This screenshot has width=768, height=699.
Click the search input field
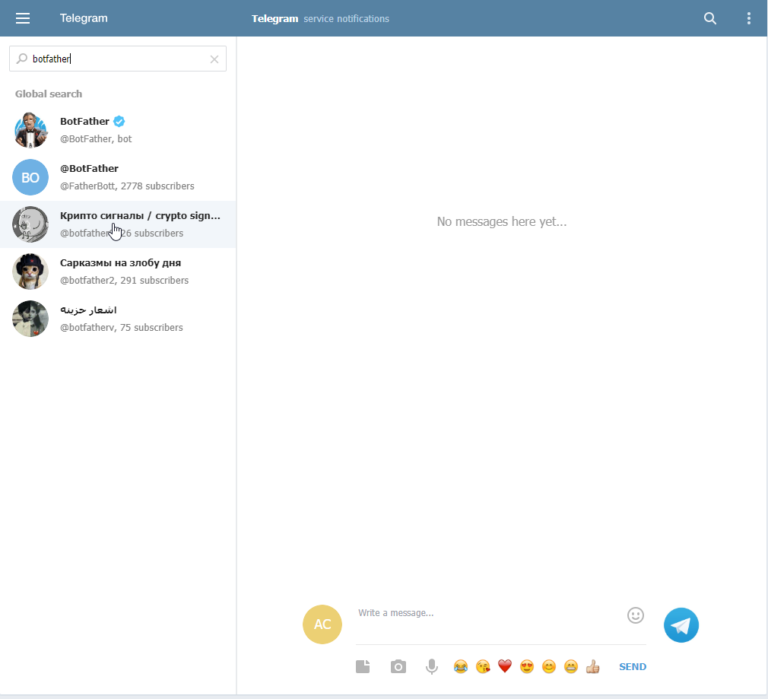(115, 59)
